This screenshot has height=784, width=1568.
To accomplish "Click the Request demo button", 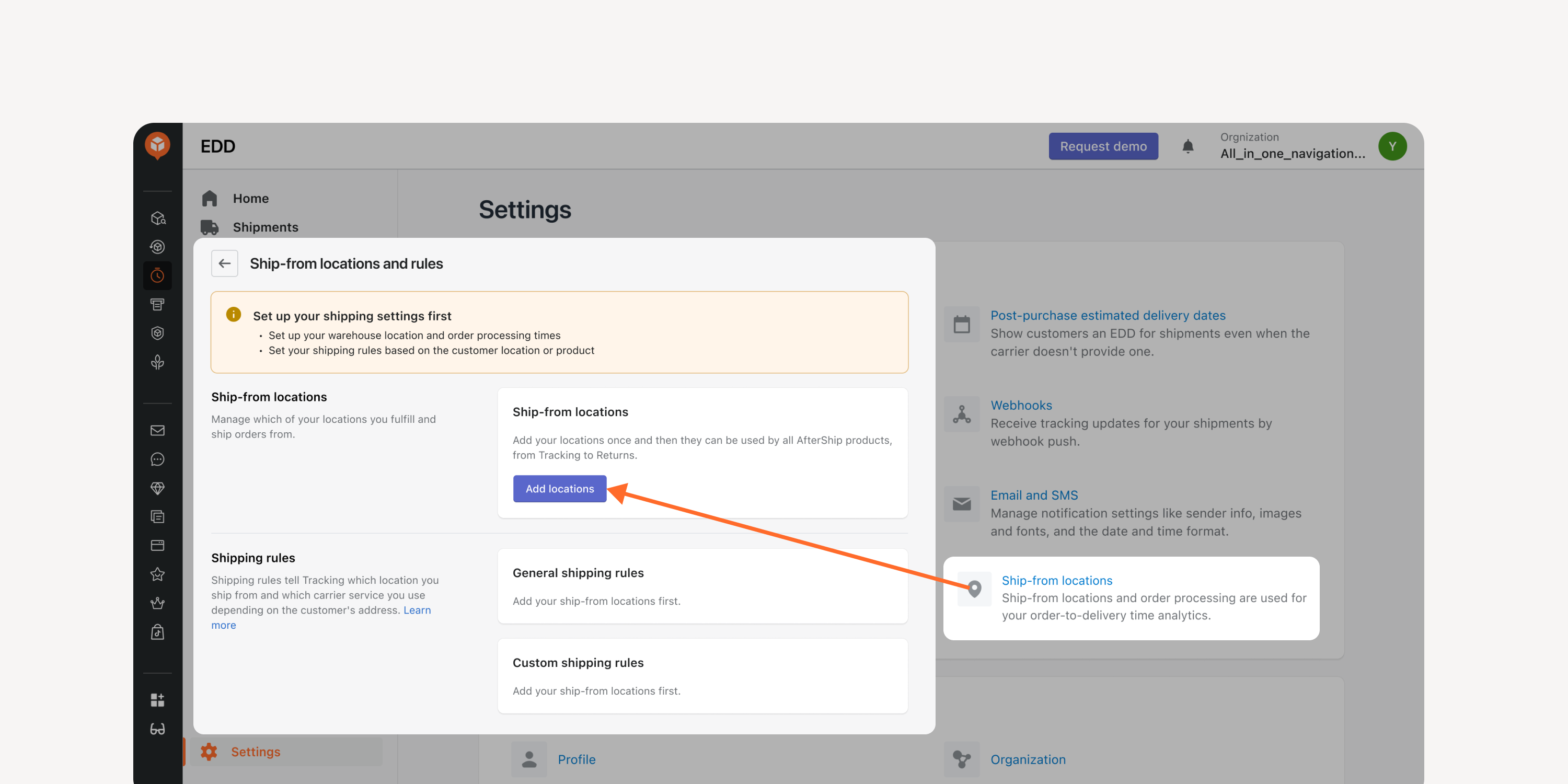I will (1103, 146).
